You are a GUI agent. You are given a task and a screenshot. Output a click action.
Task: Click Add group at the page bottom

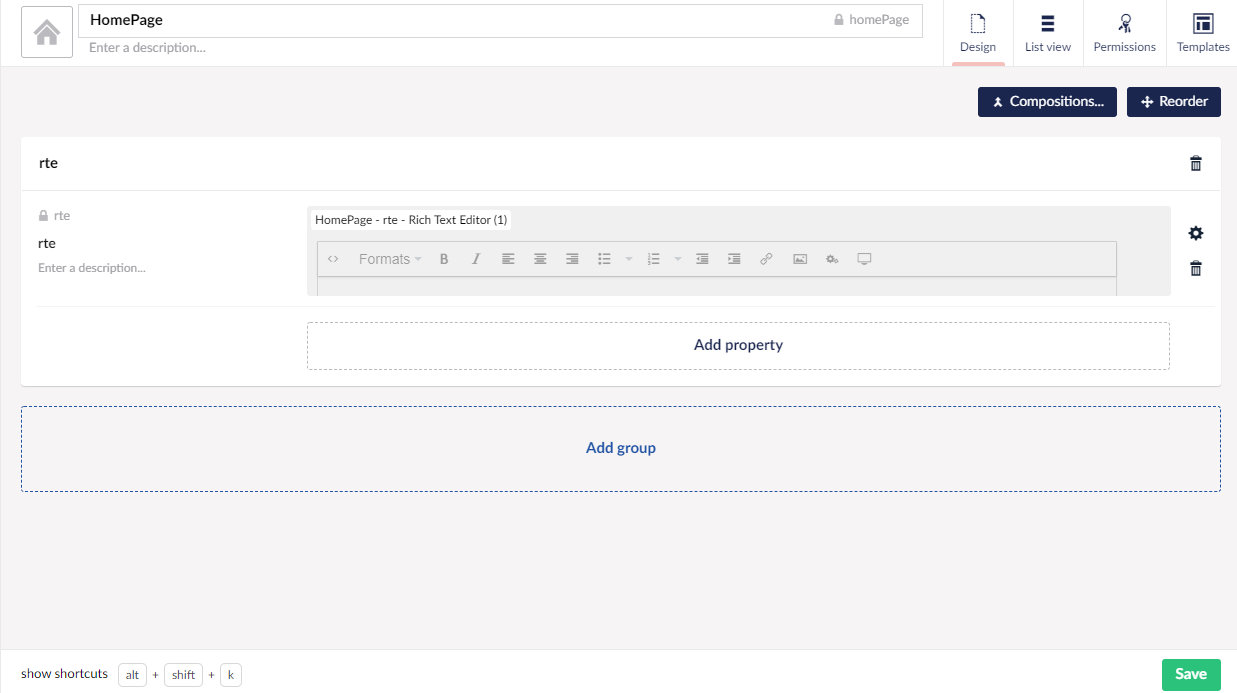click(x=620, y=447)
